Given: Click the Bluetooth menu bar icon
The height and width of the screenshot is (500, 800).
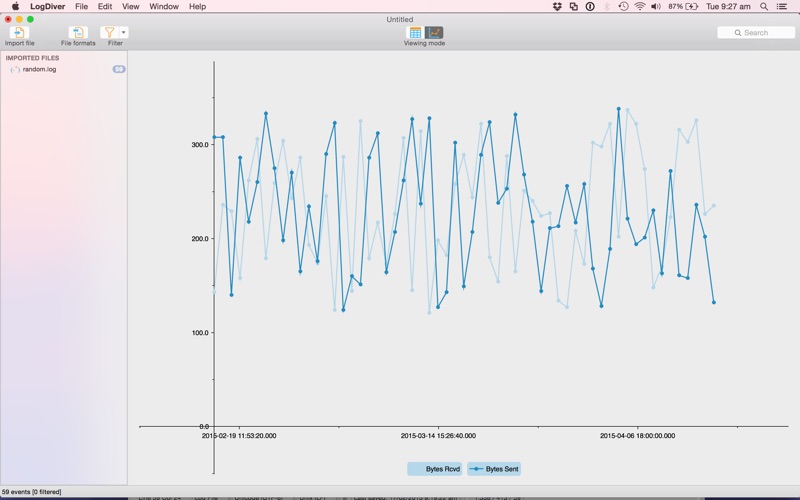Looking at the screenshot, I should [x=607, y=7].
